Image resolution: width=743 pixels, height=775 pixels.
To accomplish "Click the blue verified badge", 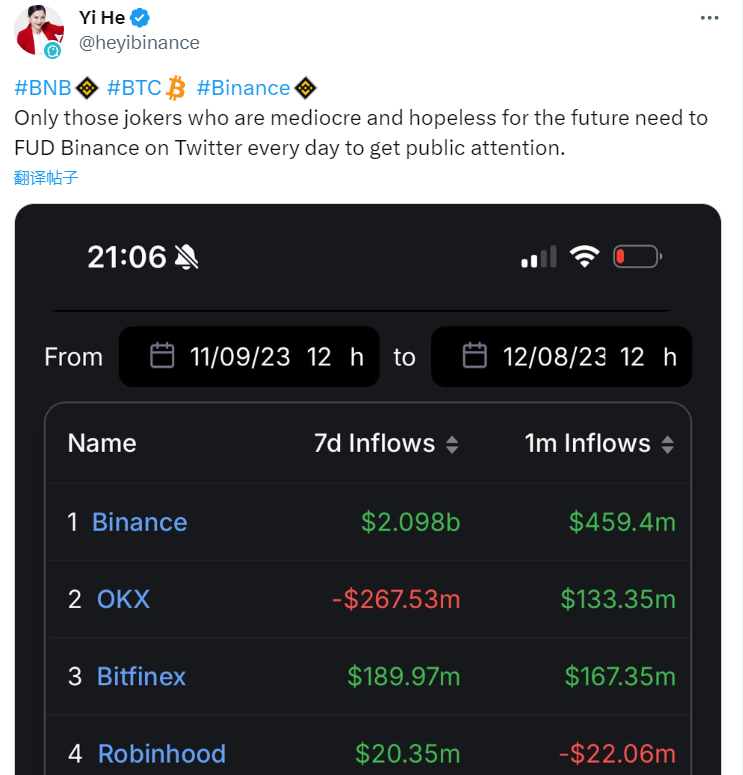I will 142,18.
